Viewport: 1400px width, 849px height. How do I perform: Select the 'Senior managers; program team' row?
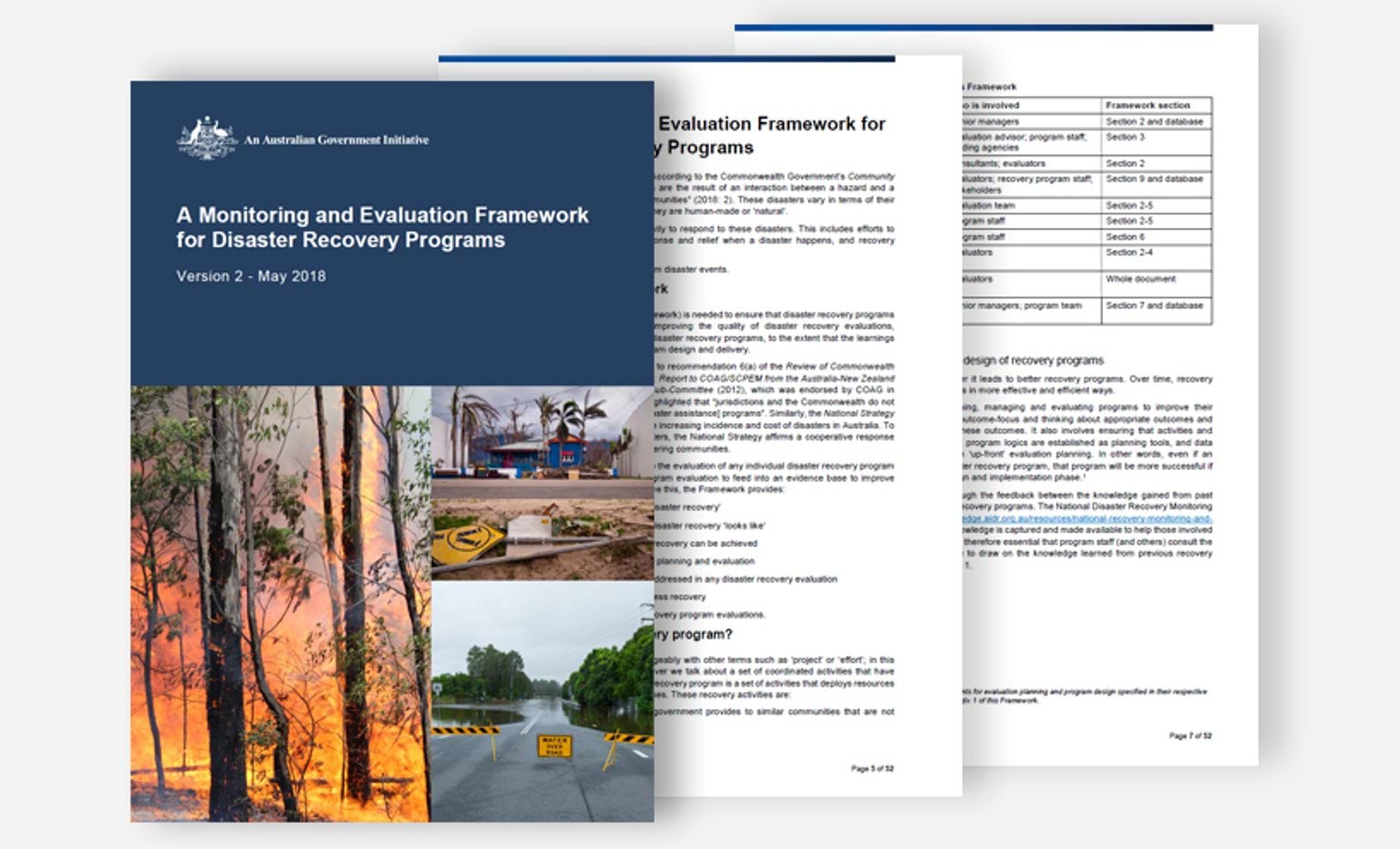click(x=1021, y=306)
